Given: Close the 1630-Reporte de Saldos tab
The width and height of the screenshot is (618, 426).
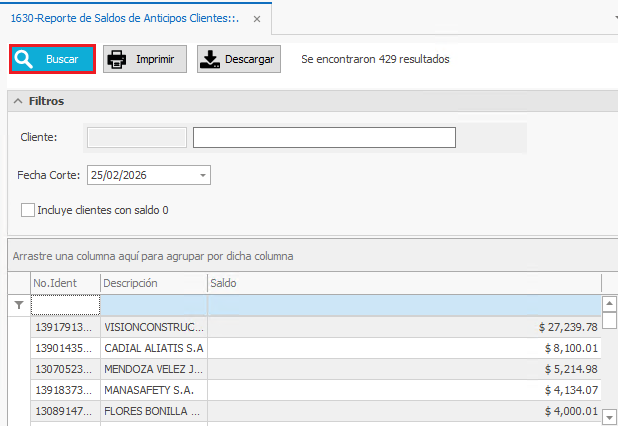Looking at the screenshot, I should click(x=258, y=19).
